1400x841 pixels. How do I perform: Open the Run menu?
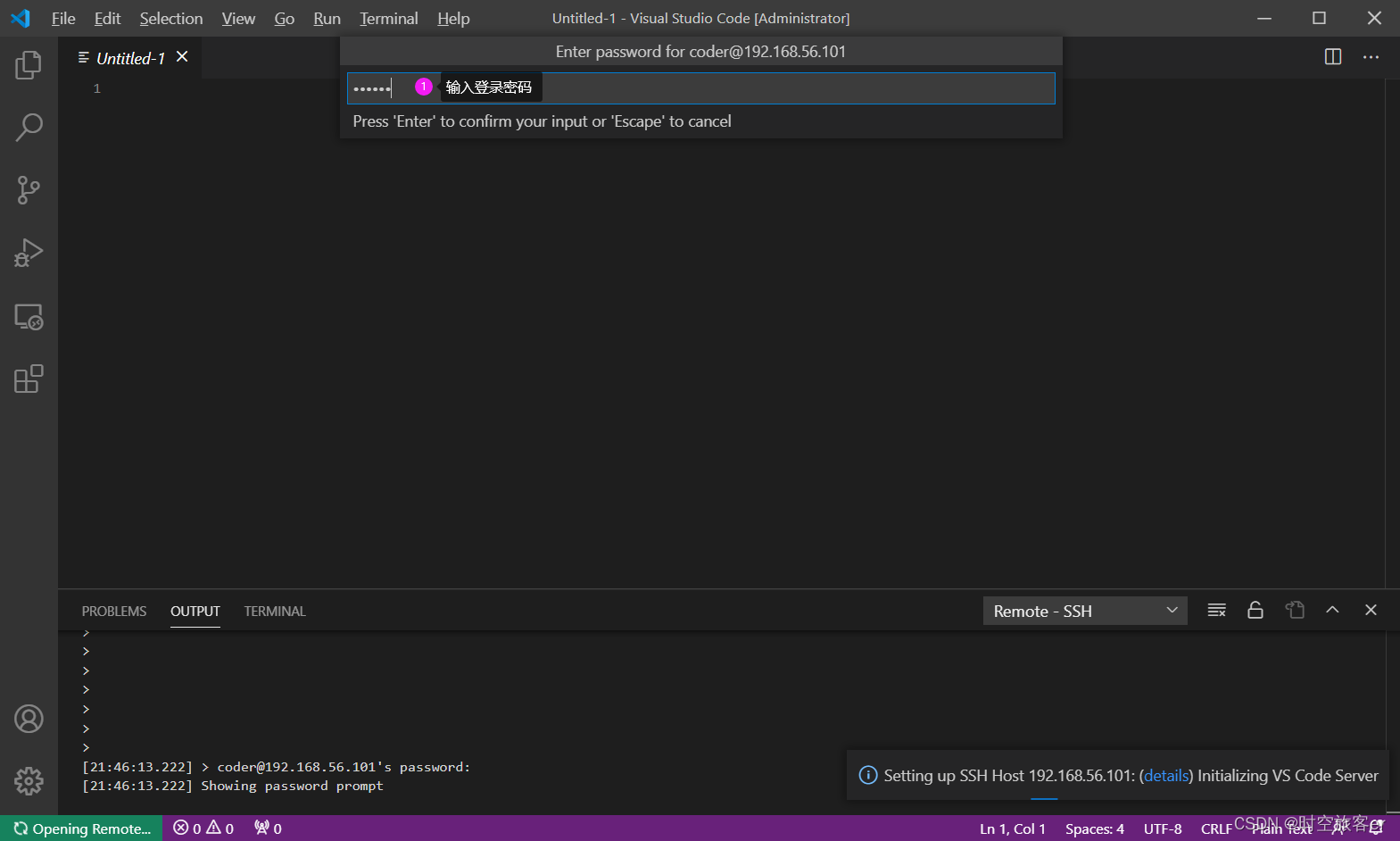pos(327,18)
